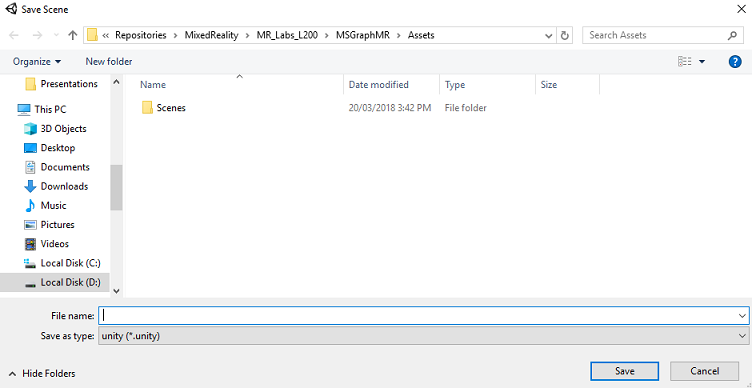This screenshot has width=752, height=388.
Task: Change view with the view icon
Action: click(x=684, y=61)
